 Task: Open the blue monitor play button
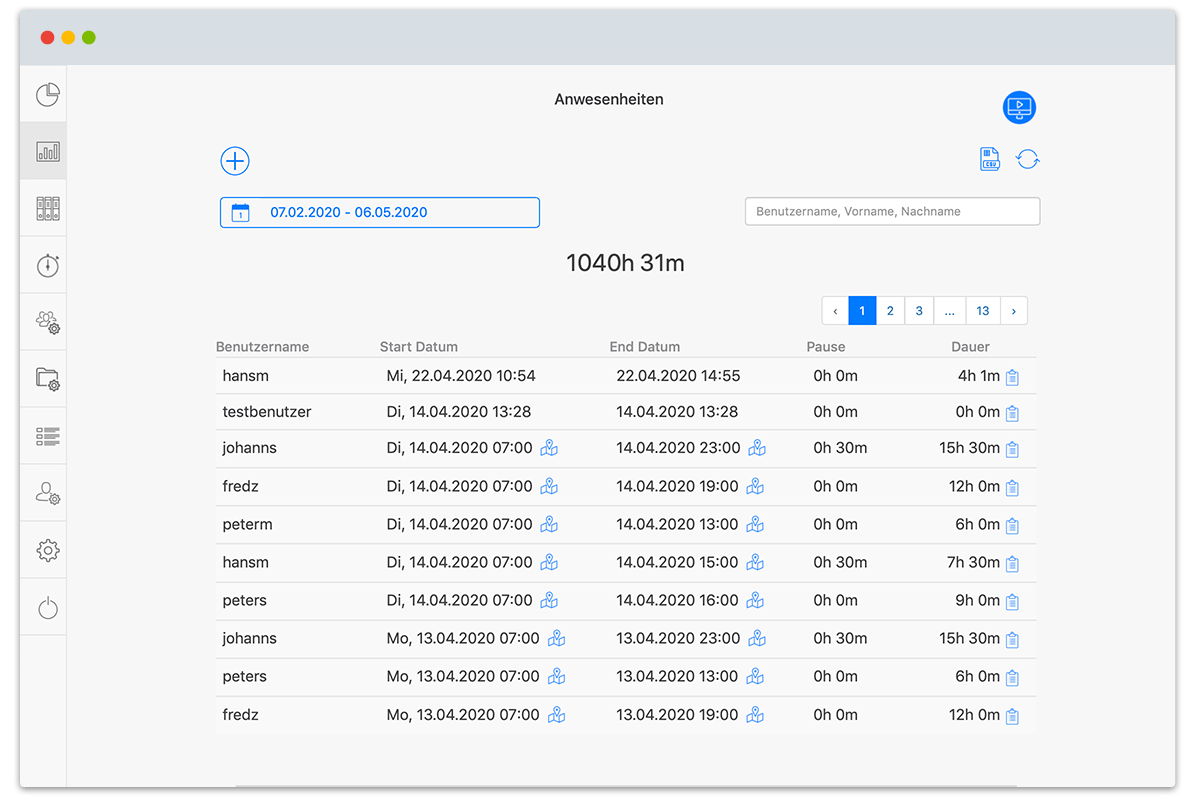pos(1019,107)
